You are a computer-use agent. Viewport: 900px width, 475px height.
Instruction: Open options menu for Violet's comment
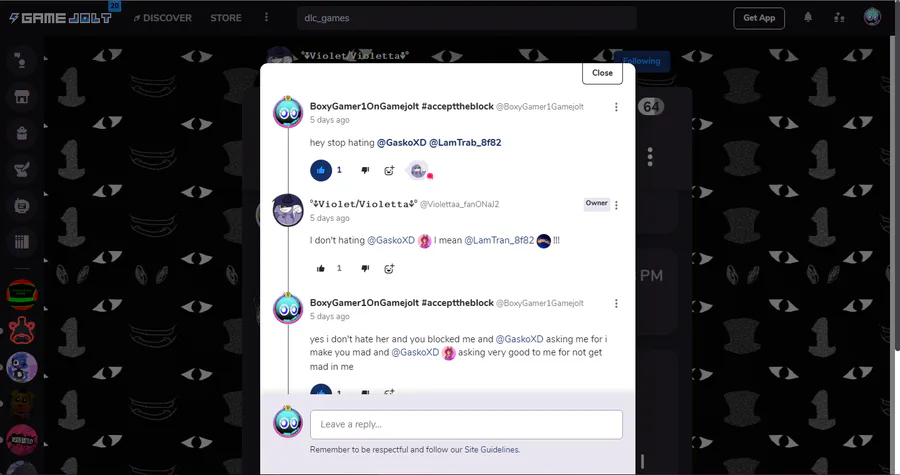click(616, 205)
